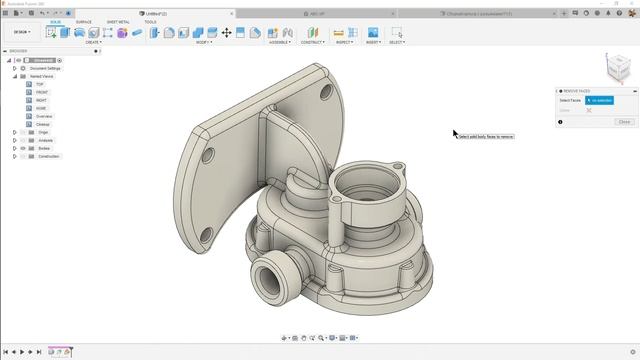Select the Move/Copy cross-arrows tool
This screenshot has height=360, width=640.
tap(227, 32)
